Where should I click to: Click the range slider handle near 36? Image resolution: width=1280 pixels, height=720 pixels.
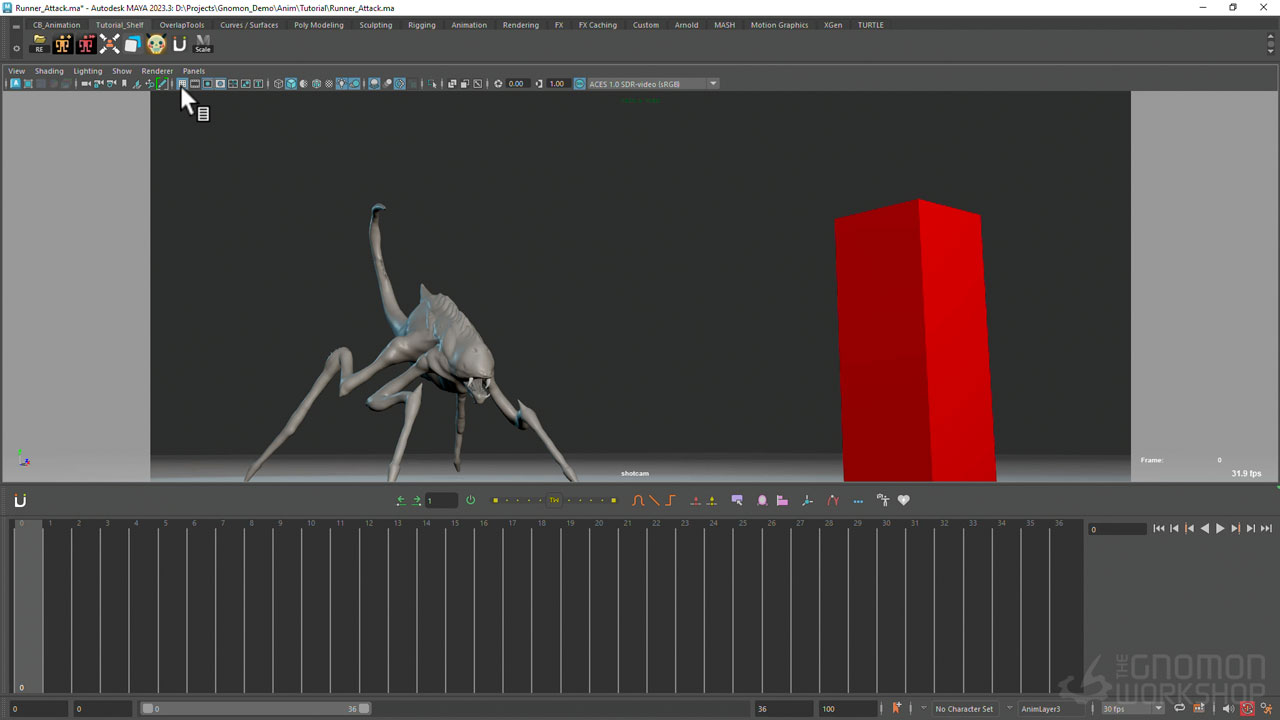click(x=364, y=708)
